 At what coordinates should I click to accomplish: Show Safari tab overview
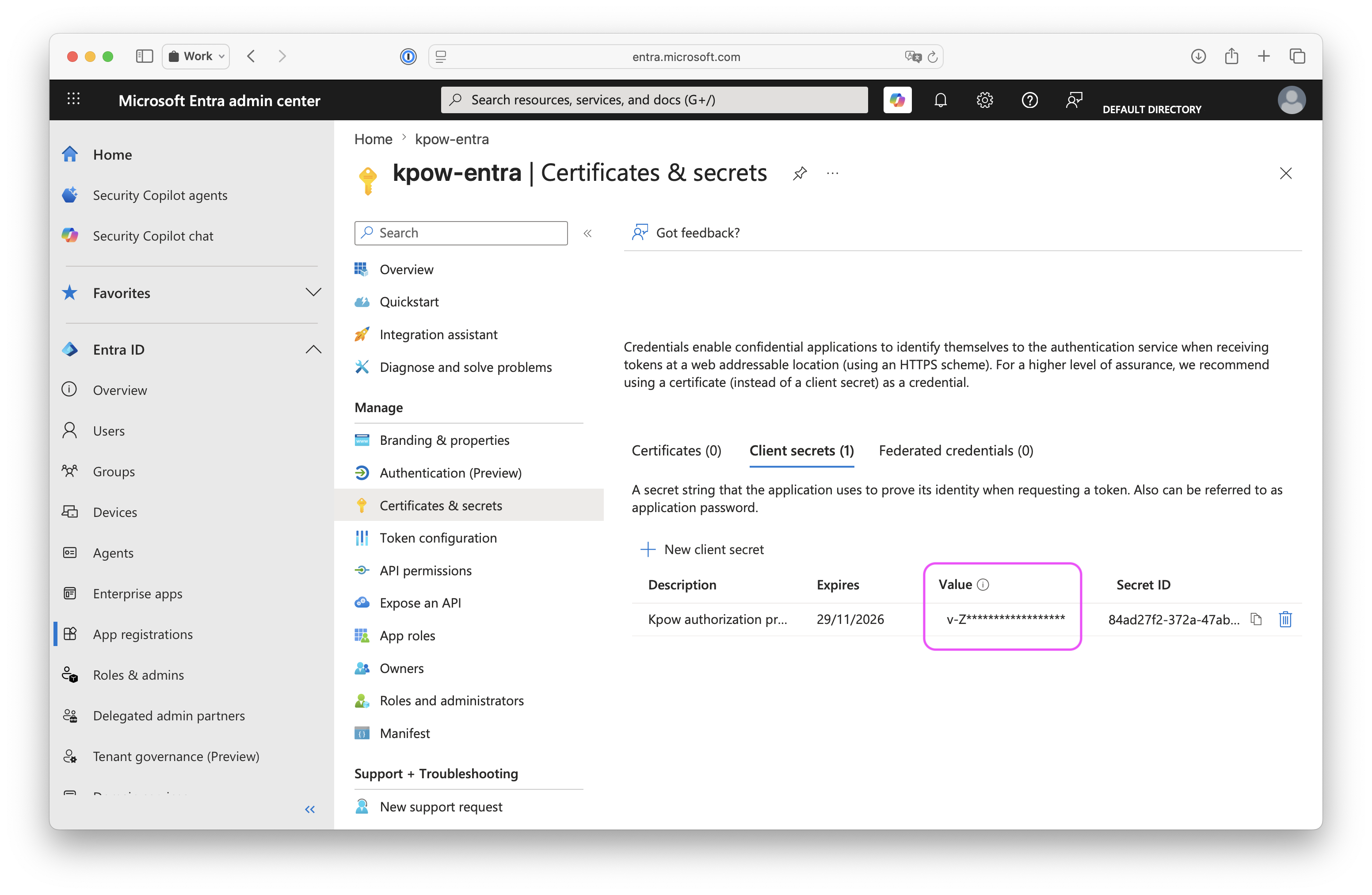click(x=1297, y=57)
